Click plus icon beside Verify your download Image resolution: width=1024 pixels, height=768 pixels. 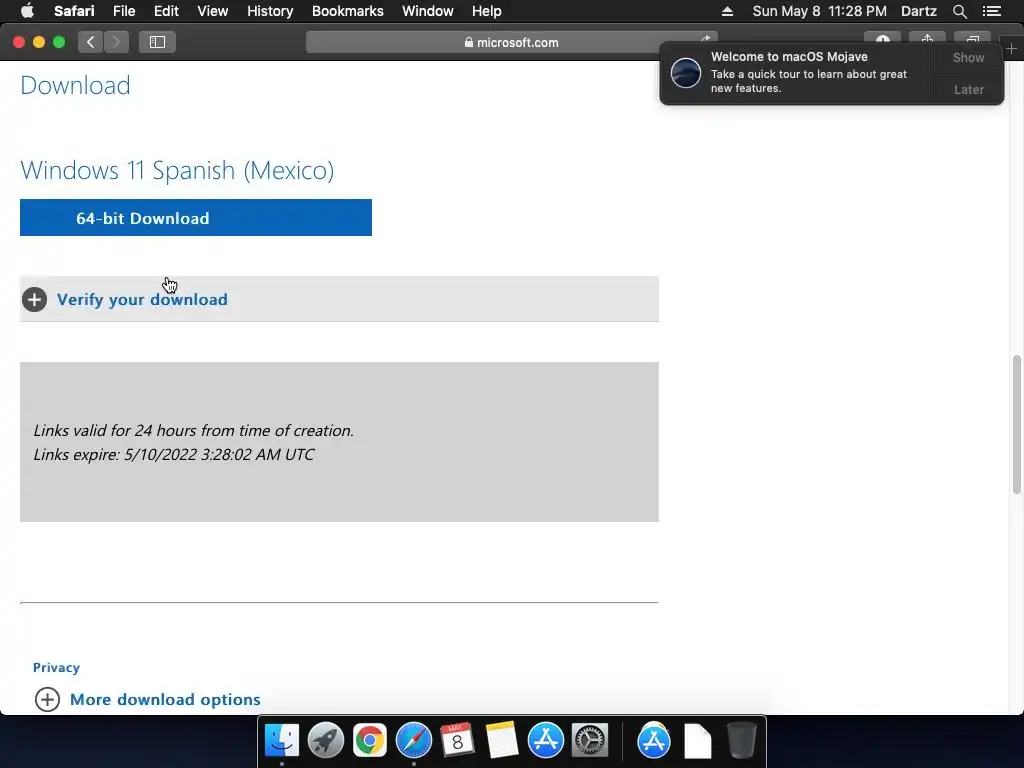(x=35, y=300)
